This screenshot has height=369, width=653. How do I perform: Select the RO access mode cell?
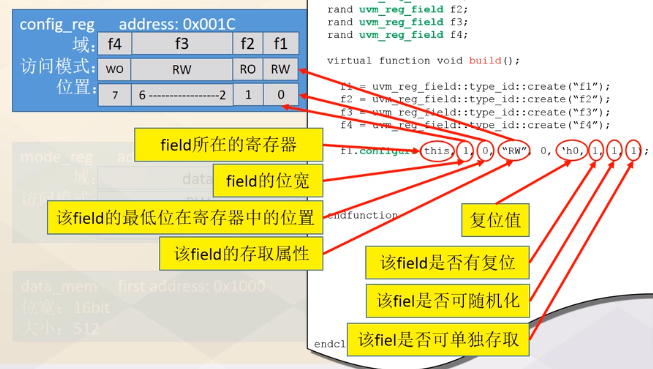(x=247, y=69)
